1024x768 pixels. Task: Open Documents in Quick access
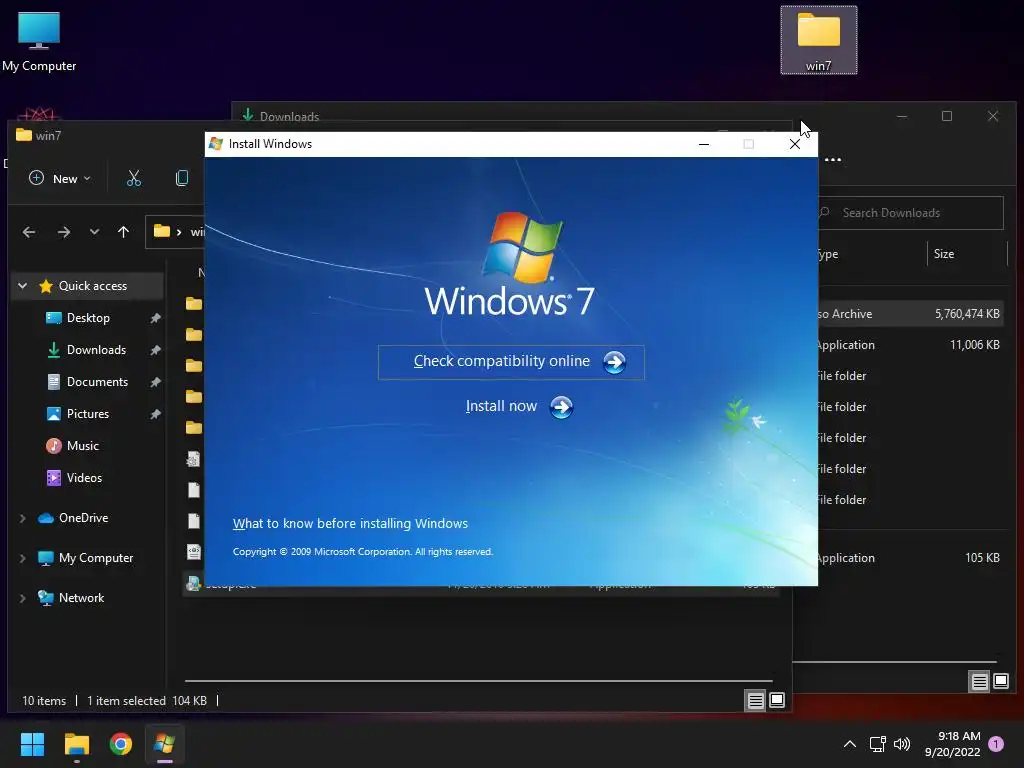click(97, 382)
